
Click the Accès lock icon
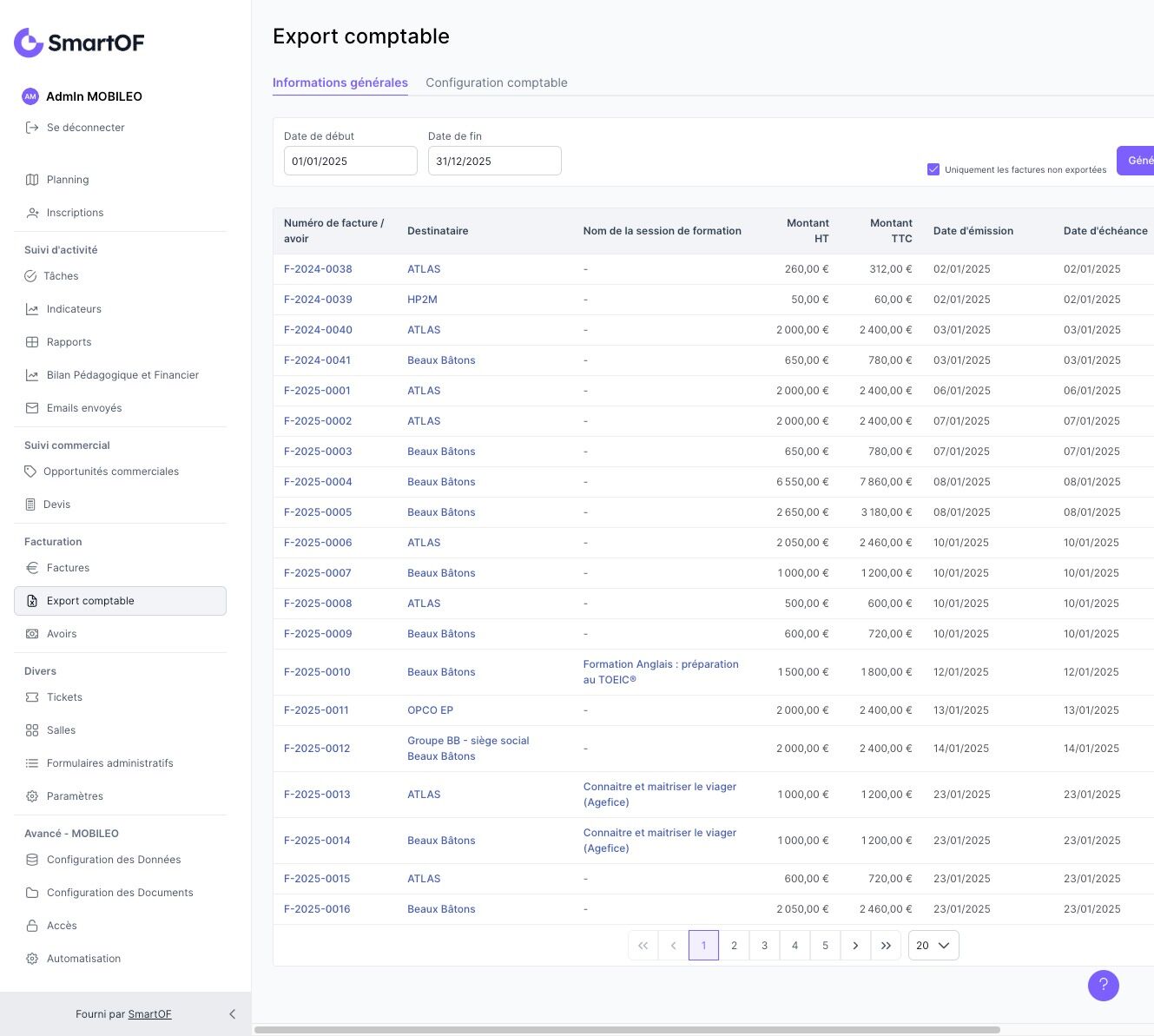pyautogui.click(x=32, y=926)
